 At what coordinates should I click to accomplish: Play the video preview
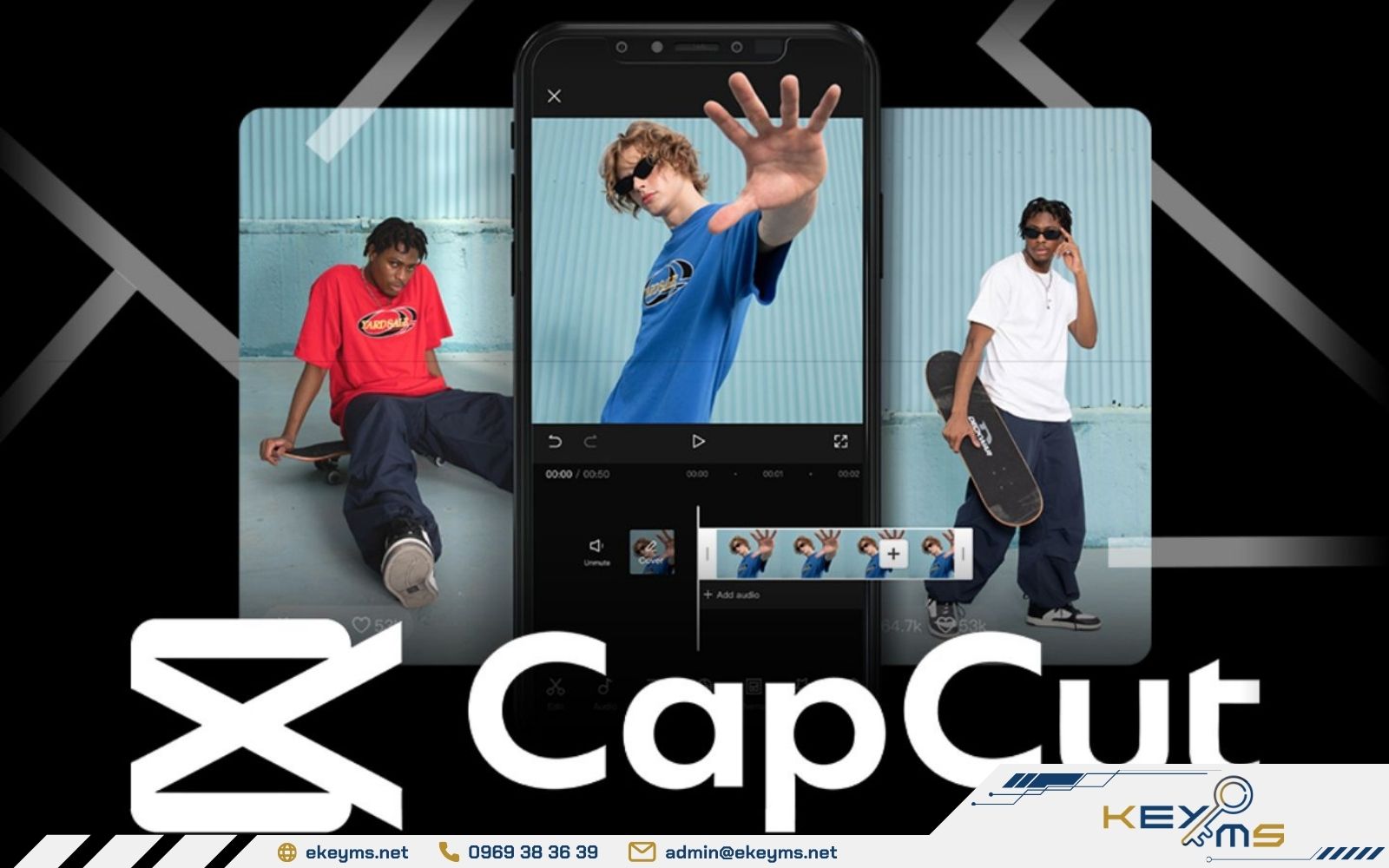[x=698, y=442]
